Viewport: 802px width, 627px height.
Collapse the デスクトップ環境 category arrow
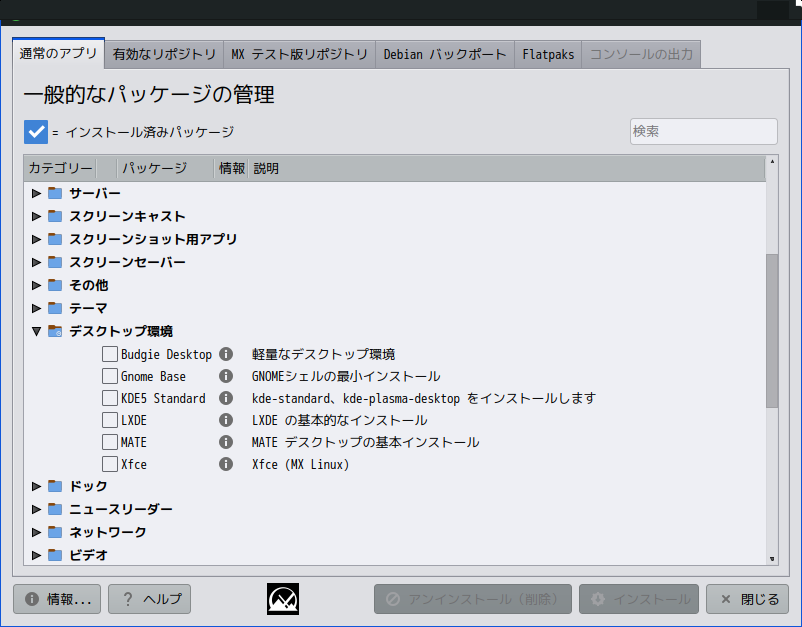pos(36,331)
